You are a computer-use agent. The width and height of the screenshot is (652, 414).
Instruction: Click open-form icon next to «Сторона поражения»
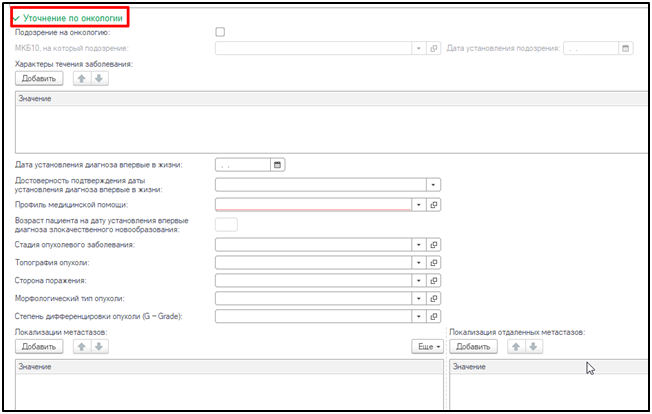pos(434,280)
